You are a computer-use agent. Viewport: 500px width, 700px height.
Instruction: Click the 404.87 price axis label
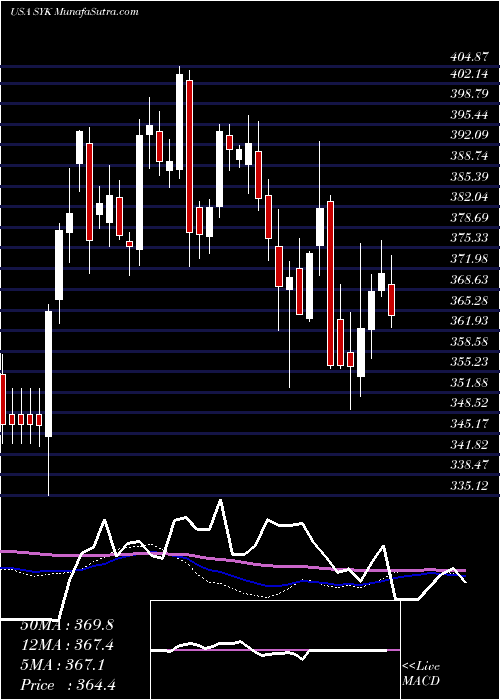click(x=469, y=57)
